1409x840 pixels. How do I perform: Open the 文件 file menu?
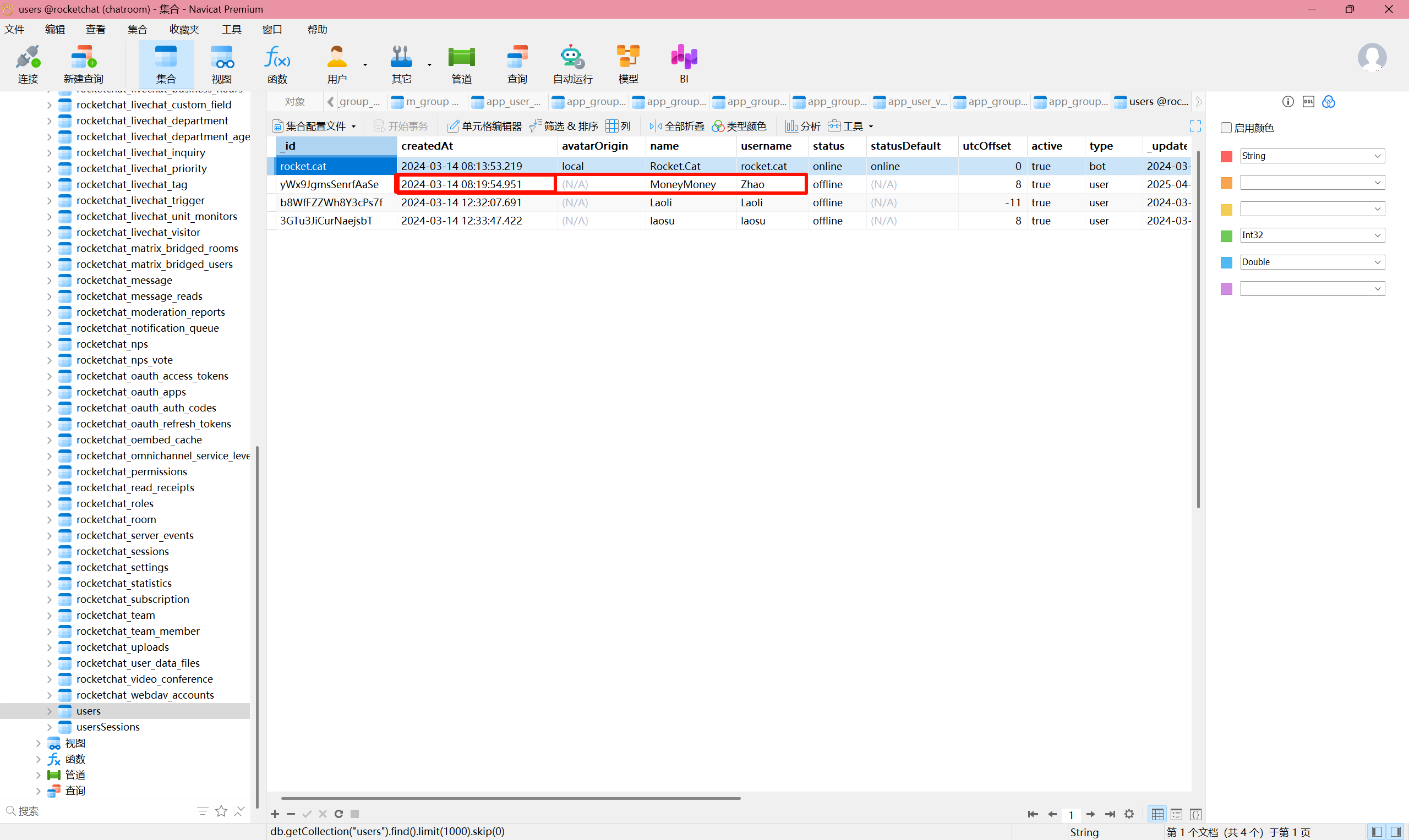[15, 30]
